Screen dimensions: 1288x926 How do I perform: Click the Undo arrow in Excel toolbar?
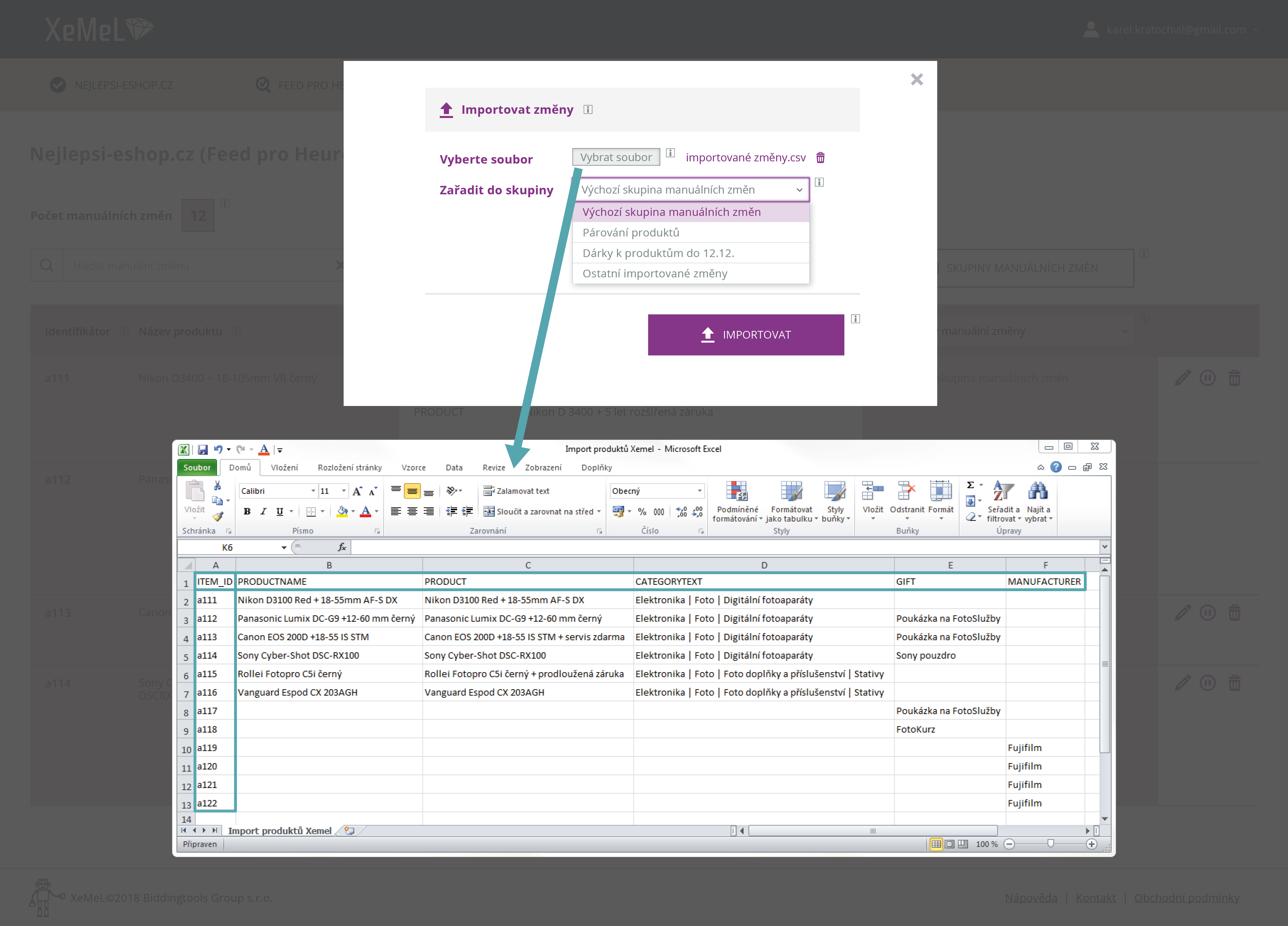[x=218, y=449]
